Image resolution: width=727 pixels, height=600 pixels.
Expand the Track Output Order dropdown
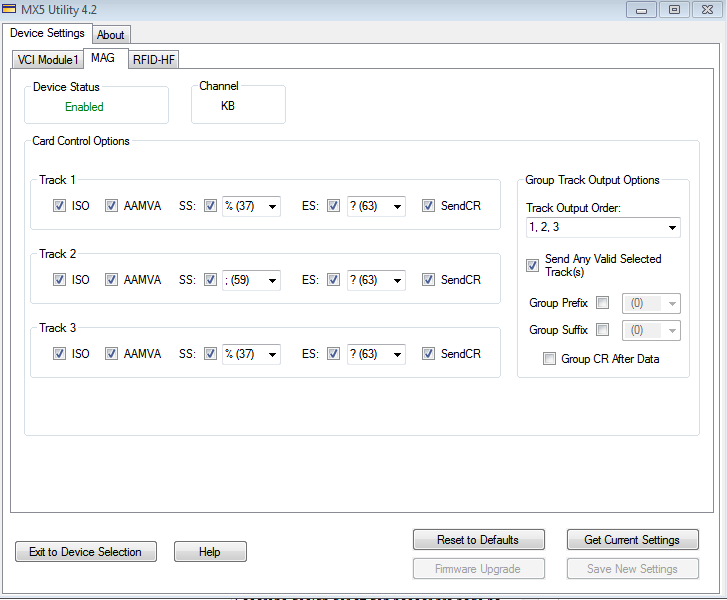coord(603,227)
